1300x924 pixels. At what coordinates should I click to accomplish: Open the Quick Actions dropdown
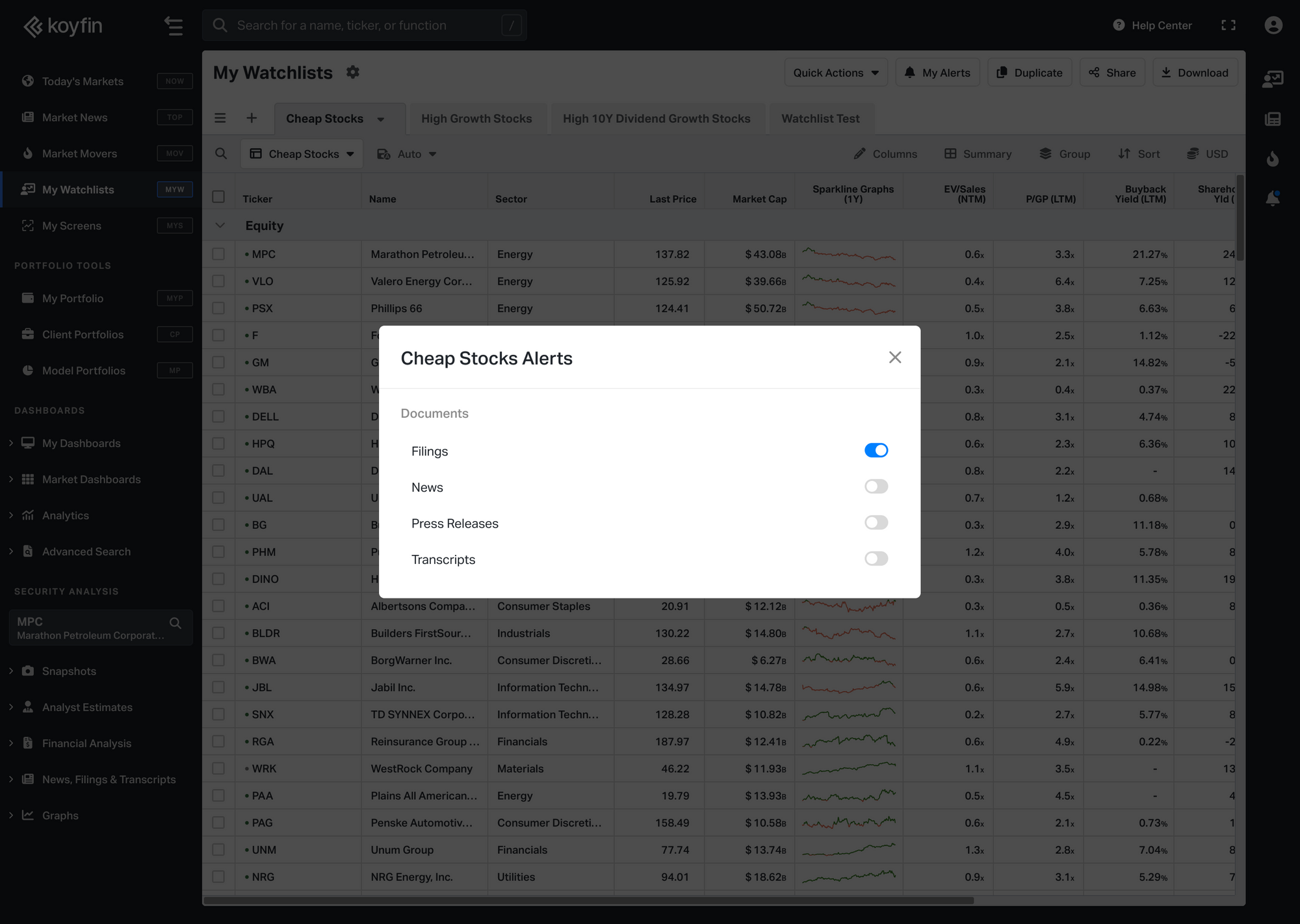click(836, 73)
